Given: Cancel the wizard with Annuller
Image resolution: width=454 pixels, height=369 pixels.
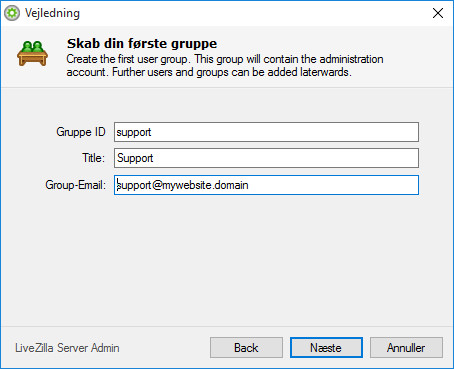Looking at the screenshot, I should point(406,348).
